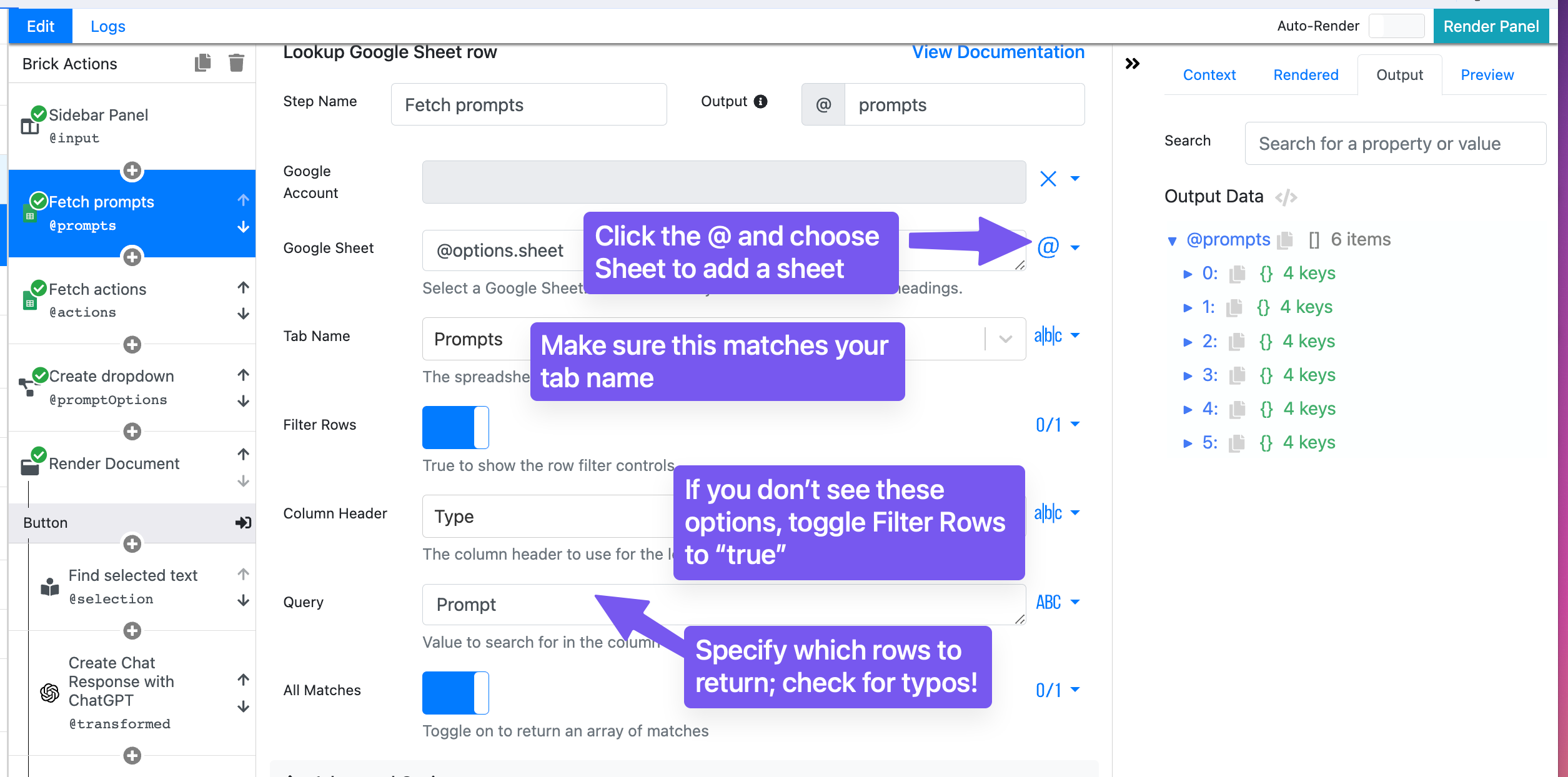Screen dimensions: 1568x777
Task: Open the Context tab
Action: point(1209,75)
